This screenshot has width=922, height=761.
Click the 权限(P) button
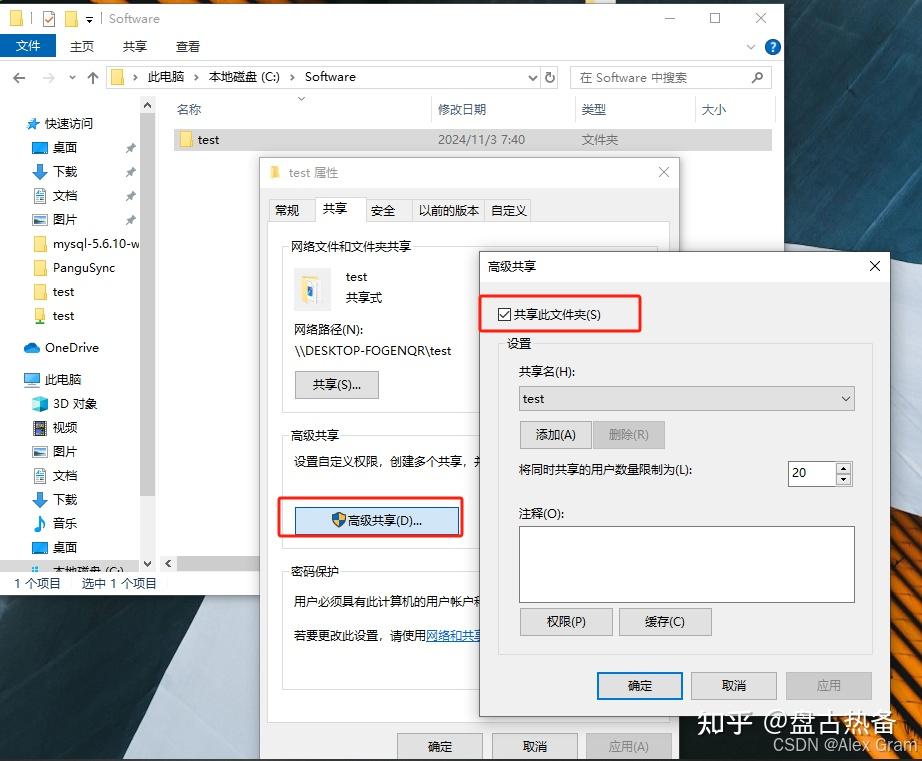pyautogui.click(x=565, y=622)
